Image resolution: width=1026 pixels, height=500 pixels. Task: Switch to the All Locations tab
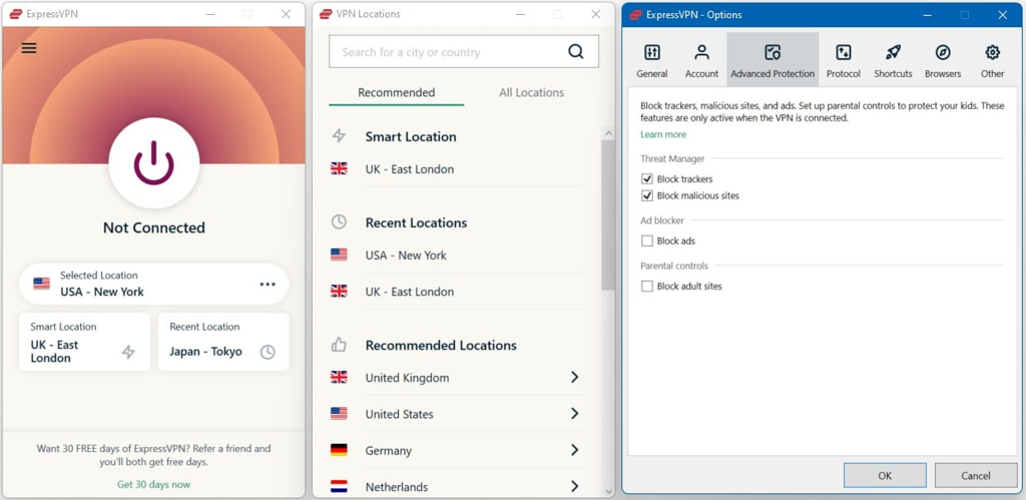(531, 93)
